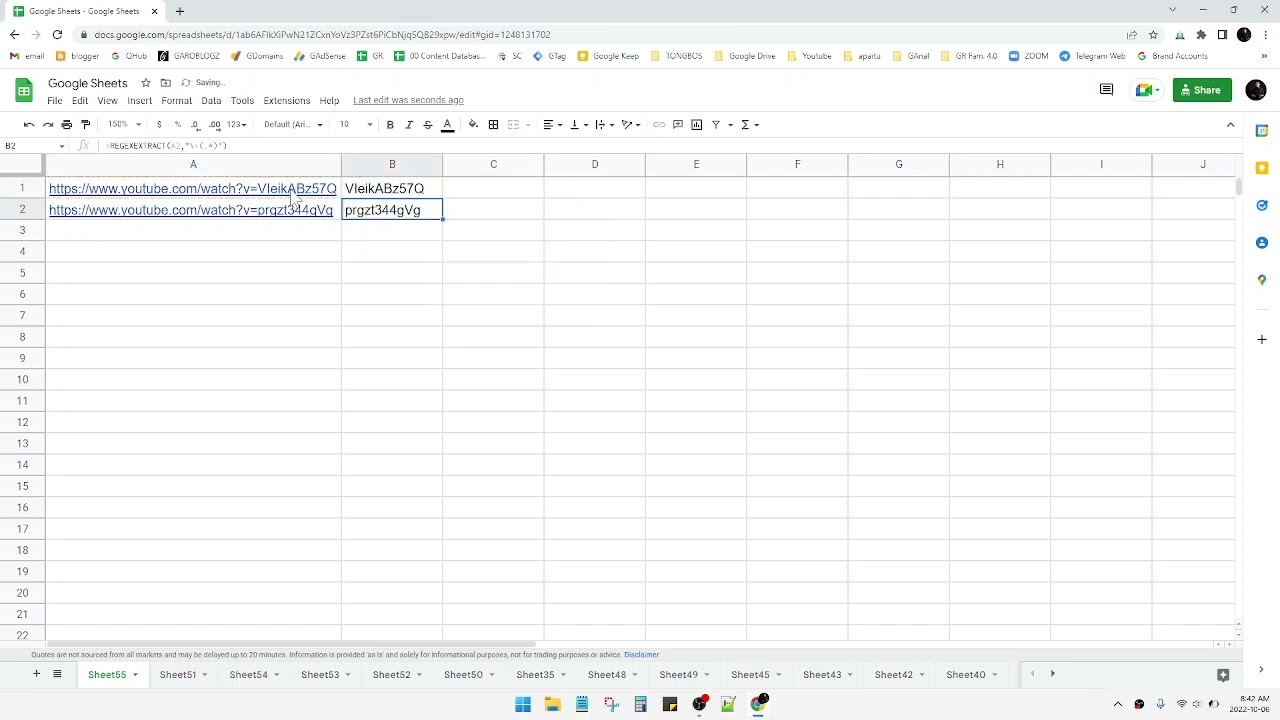Select row 5 header

click(22, 273)
